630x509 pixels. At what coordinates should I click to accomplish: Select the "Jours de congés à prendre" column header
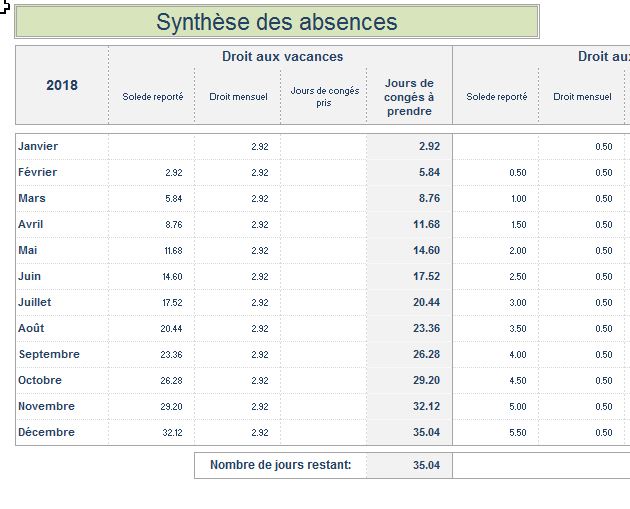409,97
